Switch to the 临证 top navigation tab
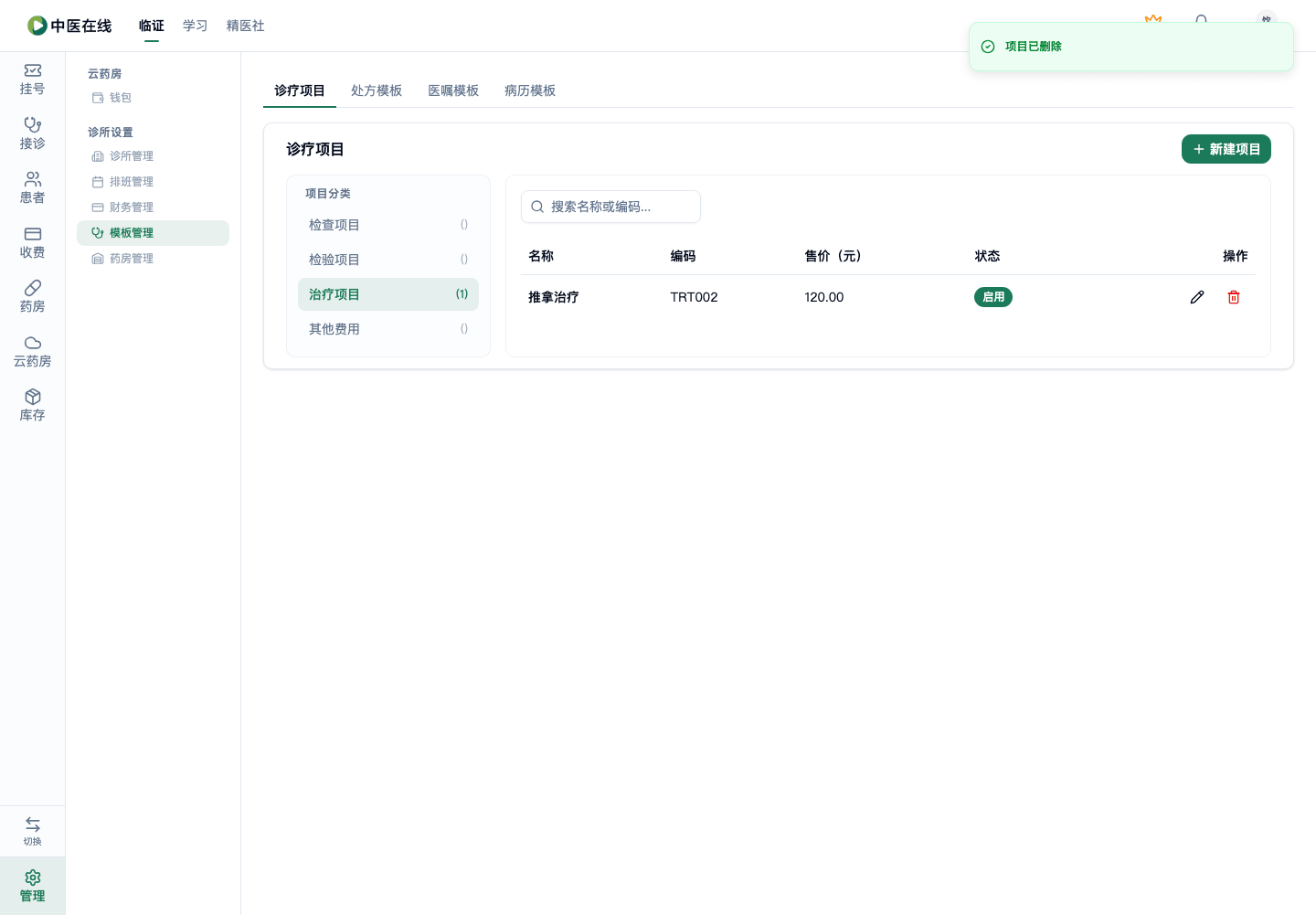 click(152, 26)
